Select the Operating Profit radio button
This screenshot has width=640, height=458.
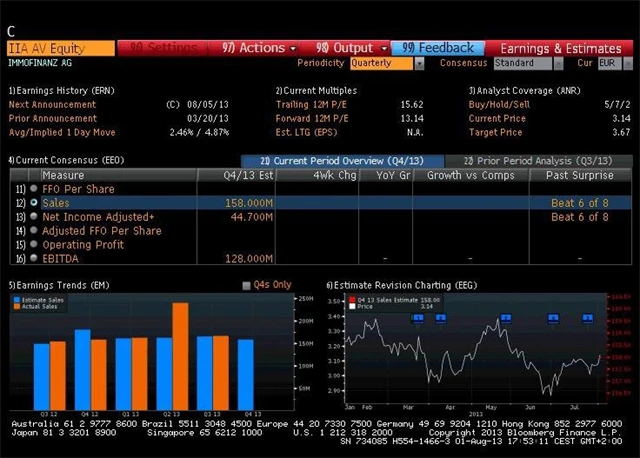(34, 244)
